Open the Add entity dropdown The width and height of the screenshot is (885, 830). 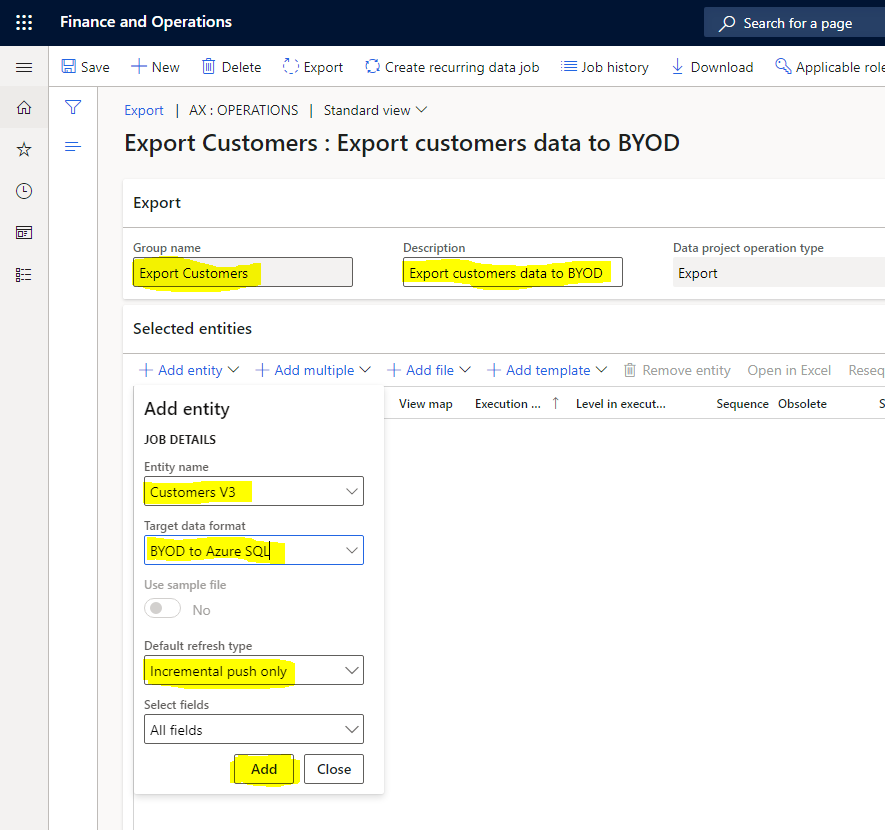coord(189,370)
